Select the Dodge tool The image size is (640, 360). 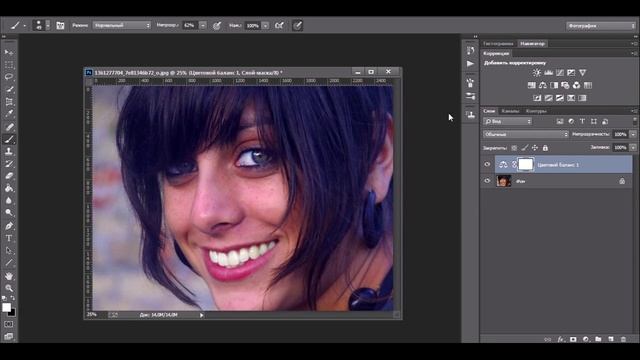pyautogui.click(x=9, y=213)
